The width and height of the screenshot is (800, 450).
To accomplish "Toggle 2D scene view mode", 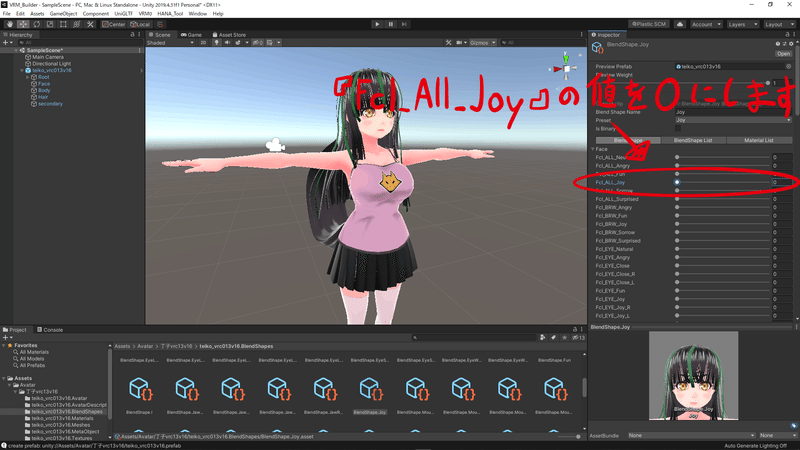I will click(203, 43).
